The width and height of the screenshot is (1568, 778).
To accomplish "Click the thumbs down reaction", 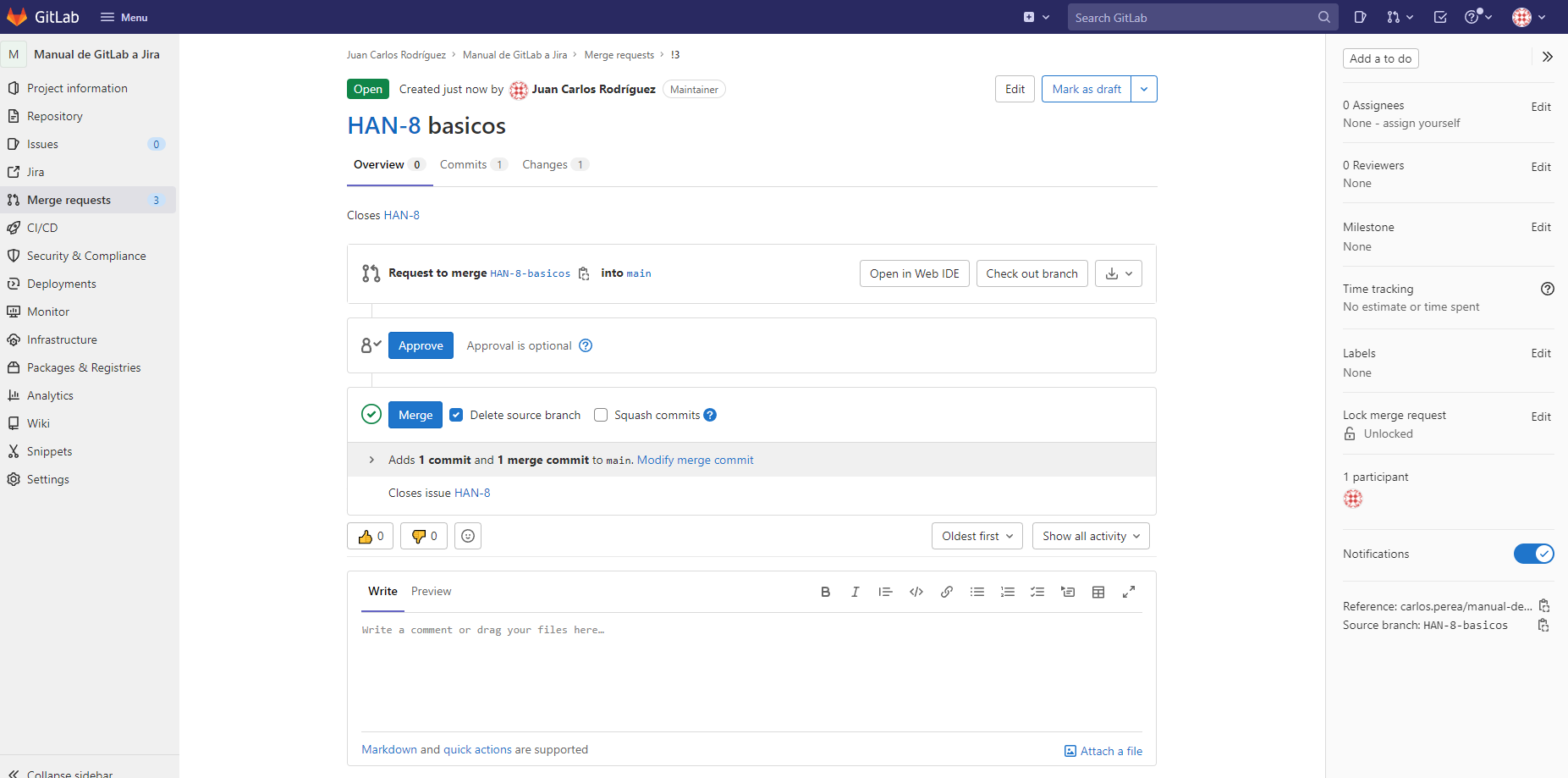I will click(x=424, y=536).
